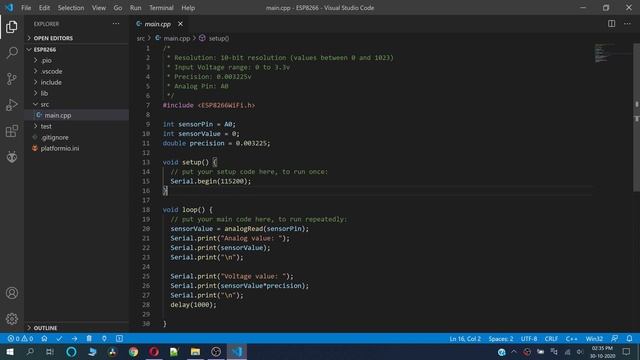Collapse the ESP8266 project folder section
The width and height of the screenshot is (640, 360).
tap(77, 49)
